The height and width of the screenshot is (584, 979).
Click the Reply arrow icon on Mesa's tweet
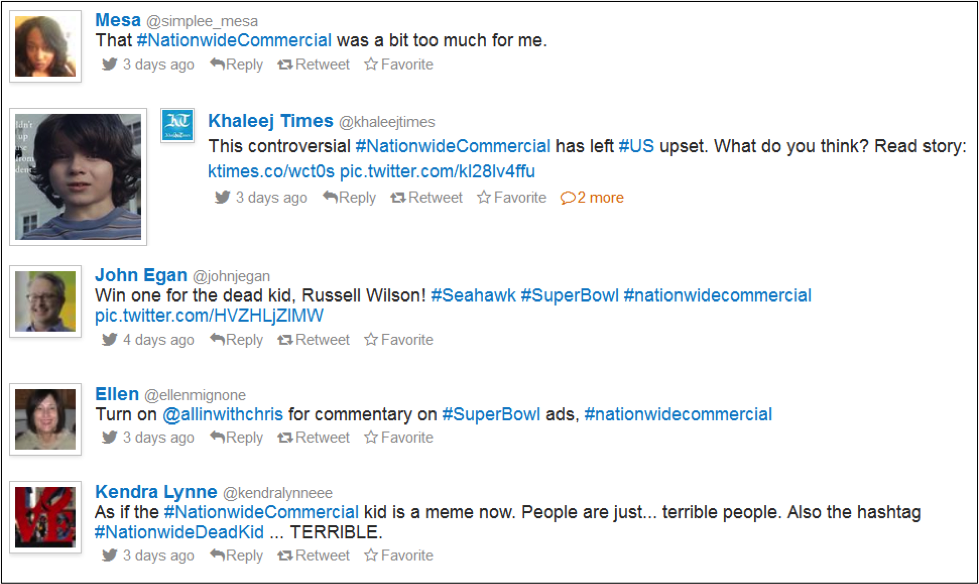point(217,64)
